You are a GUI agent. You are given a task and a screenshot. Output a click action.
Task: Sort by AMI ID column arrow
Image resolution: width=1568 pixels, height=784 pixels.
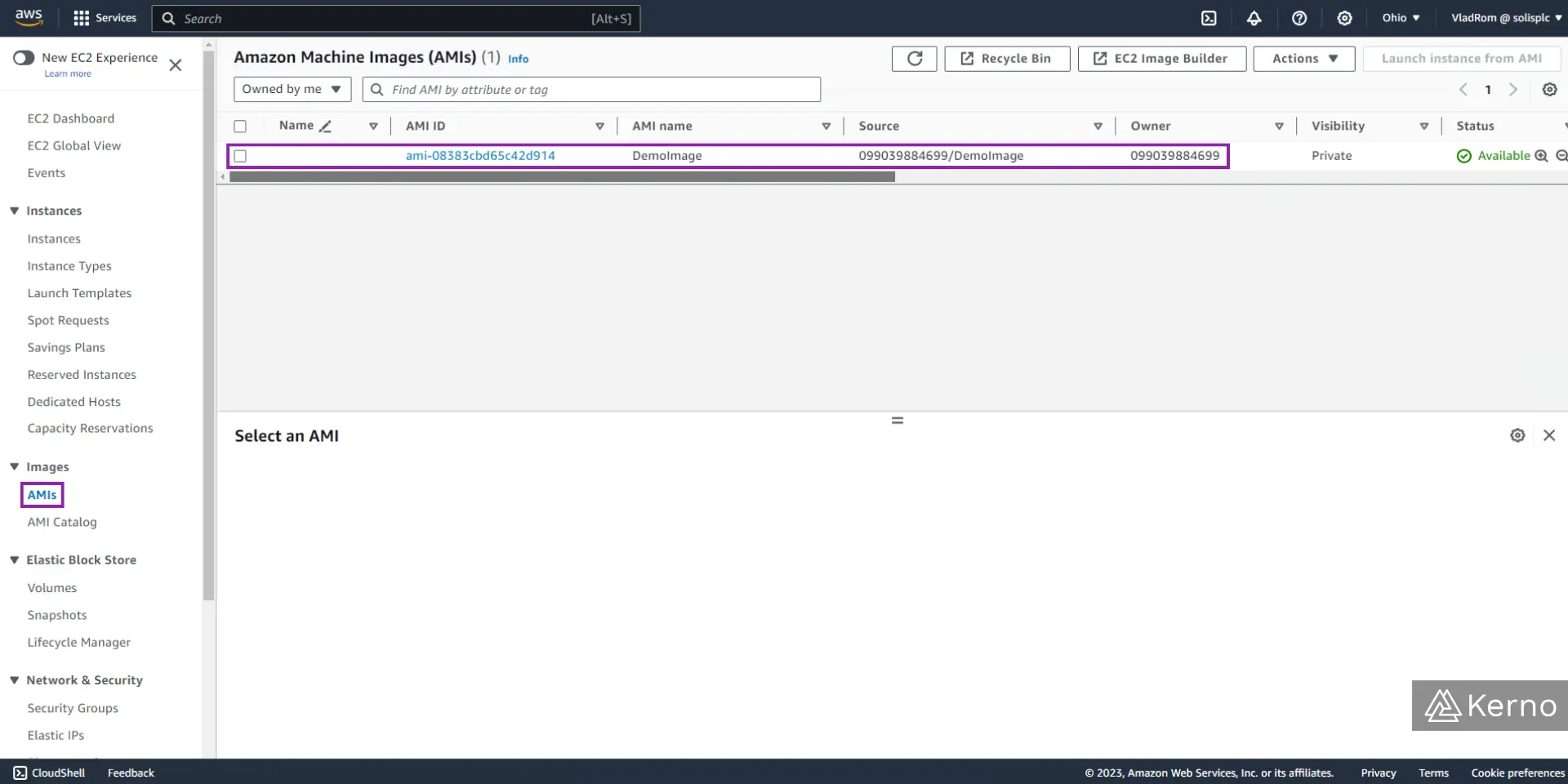(x=599, y=126)
